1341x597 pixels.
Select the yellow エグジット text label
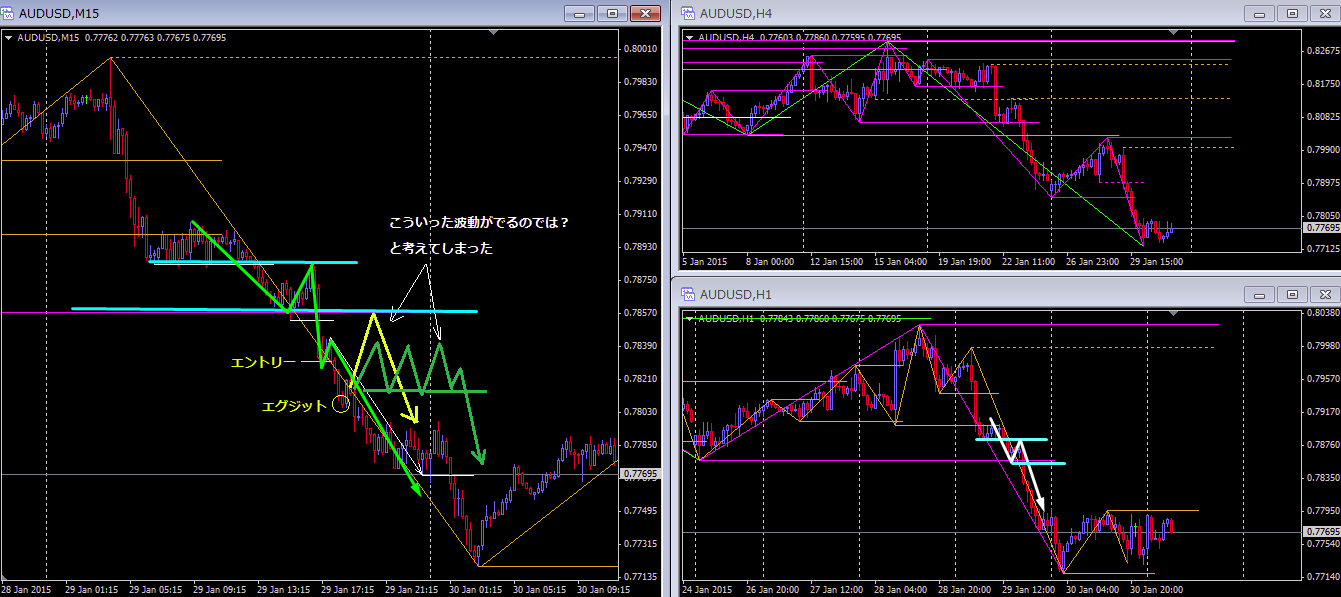click(x=293, y=405)
